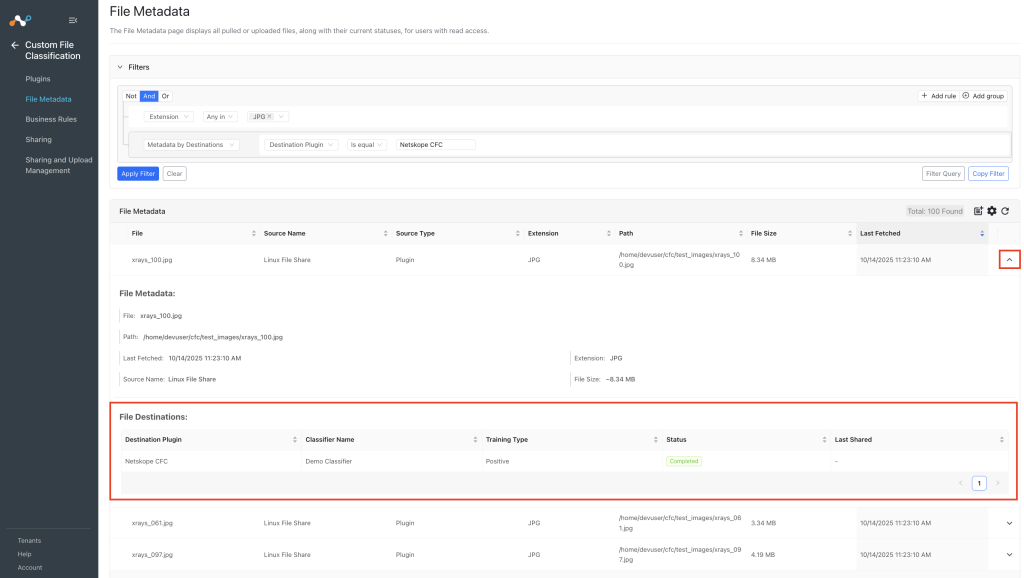Remove the JPG tag filter value
Image resolution: width=1024 pixels, height=578 pixels.
point(269,116)
